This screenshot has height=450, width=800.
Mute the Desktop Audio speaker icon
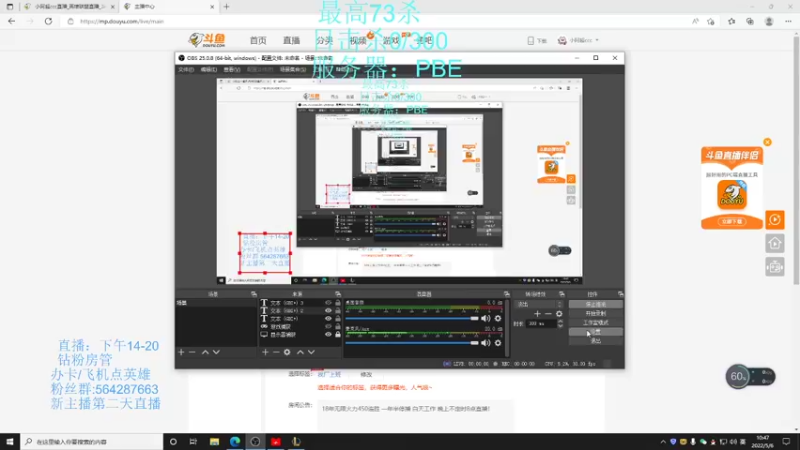(486, 318)
